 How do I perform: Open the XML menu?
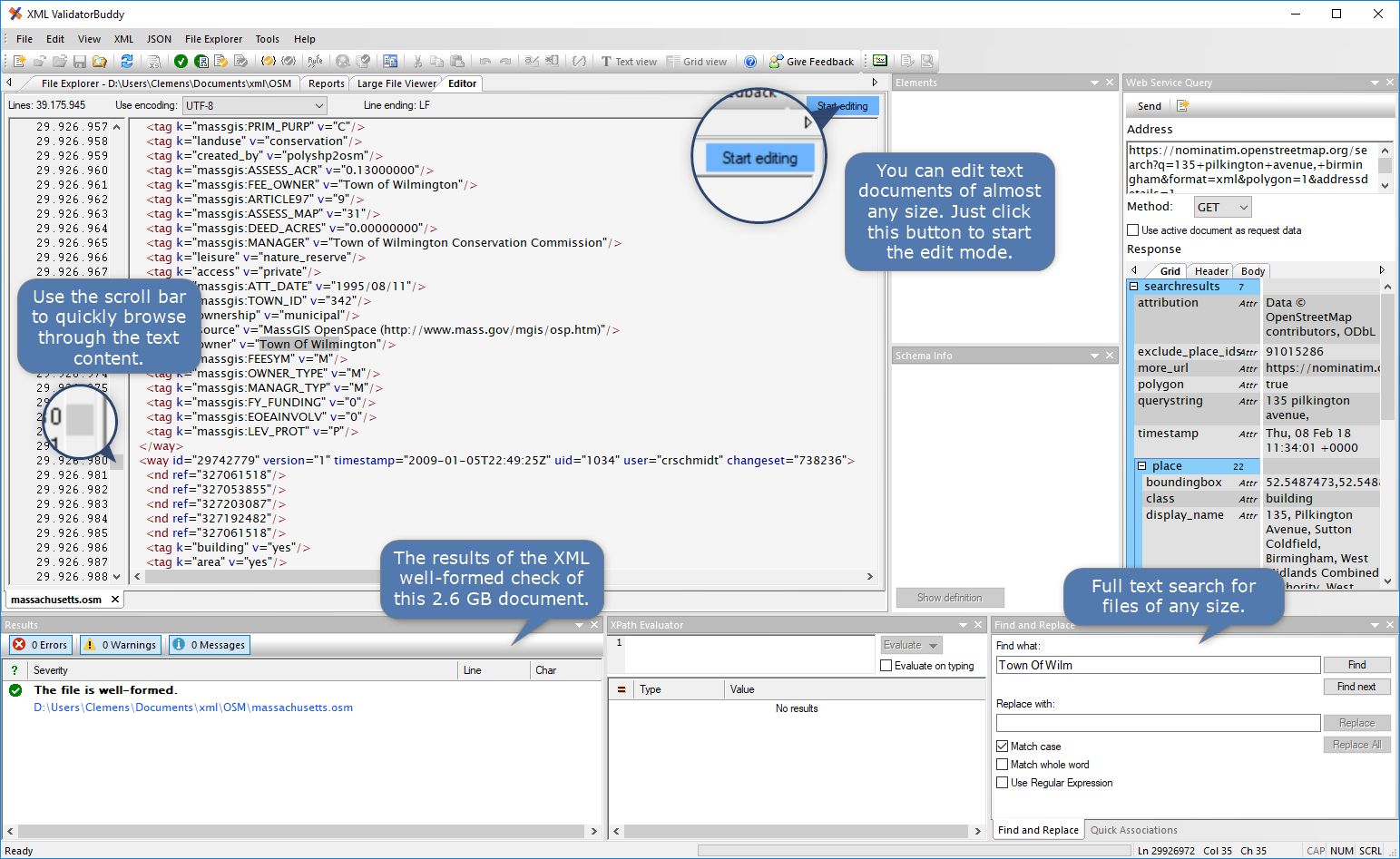click(x=123, y=39)
